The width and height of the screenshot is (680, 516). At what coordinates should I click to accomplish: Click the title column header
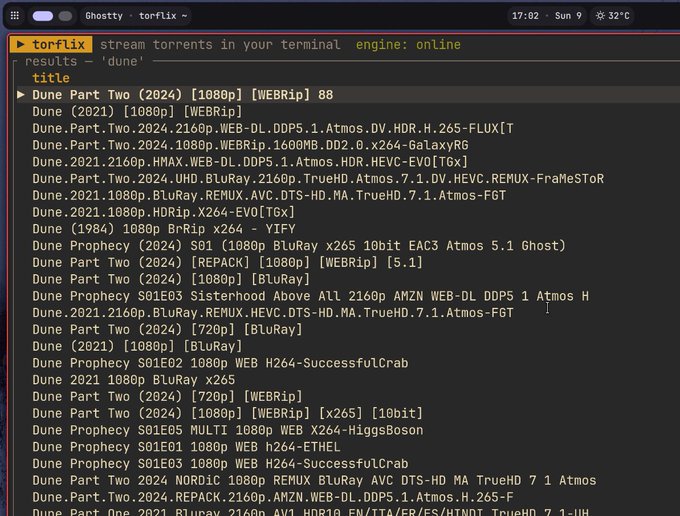(51, 78)
